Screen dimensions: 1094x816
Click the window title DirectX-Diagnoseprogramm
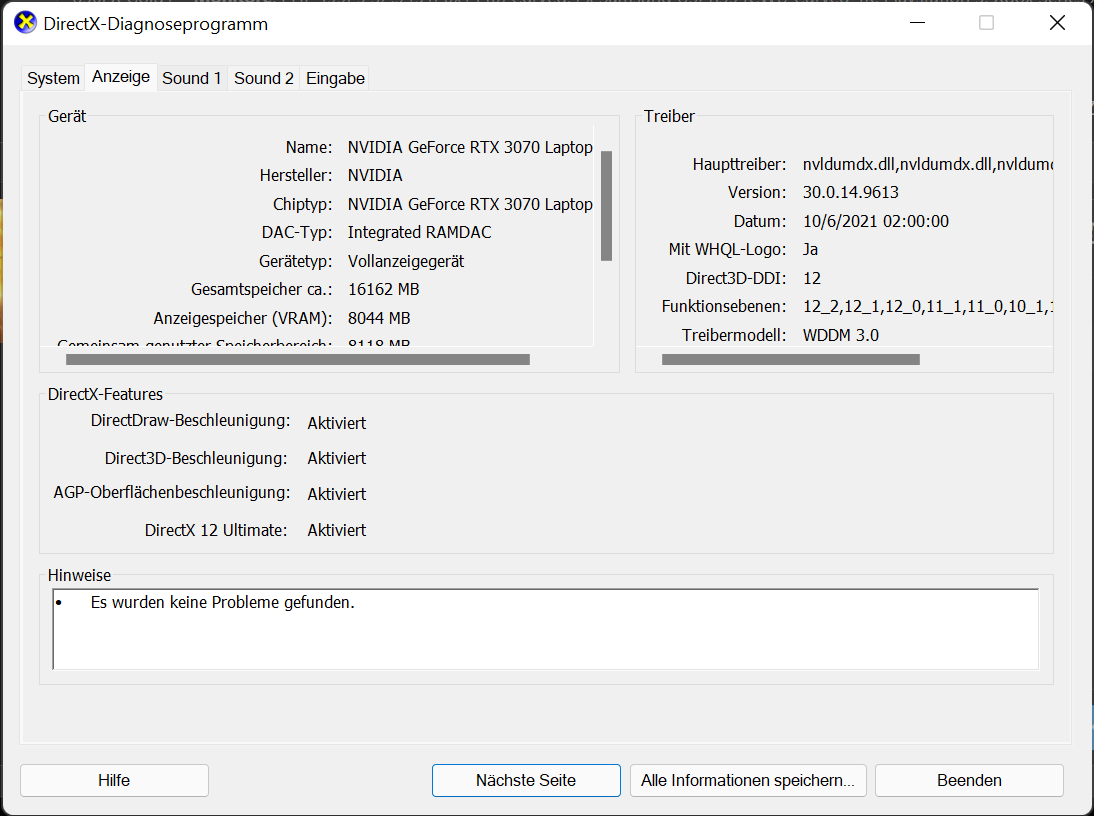[x=156, y=24]
